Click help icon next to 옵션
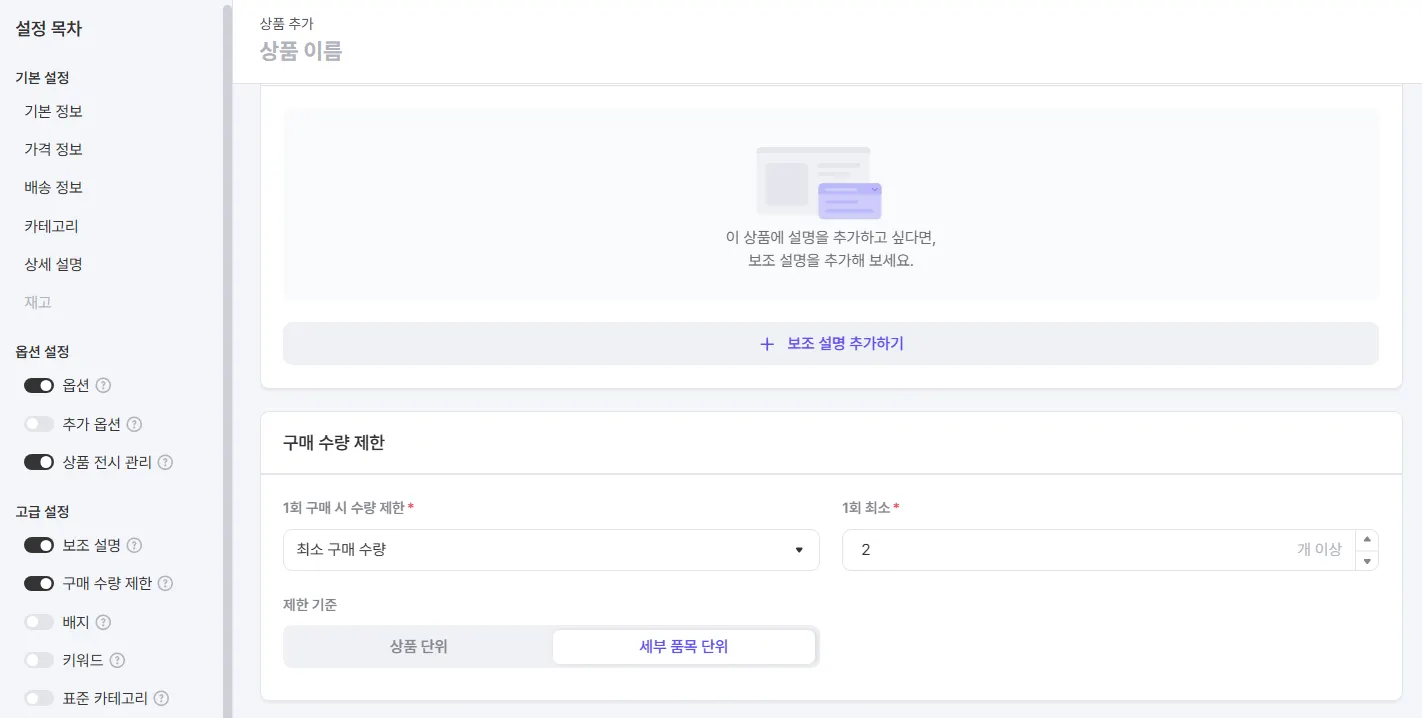This screenshot has height=718, width=1422. pyautogui.click(x=103, y=386)
